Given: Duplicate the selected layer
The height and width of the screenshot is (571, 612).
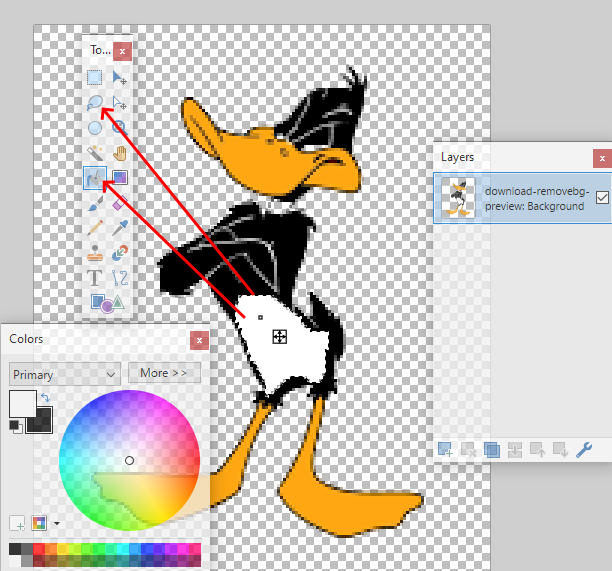Looking at the screenshot, I should 492,450.
